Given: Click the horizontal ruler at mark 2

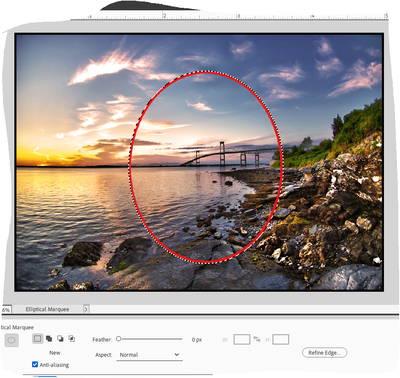Looking at the screenshot, I should (164, 16).
